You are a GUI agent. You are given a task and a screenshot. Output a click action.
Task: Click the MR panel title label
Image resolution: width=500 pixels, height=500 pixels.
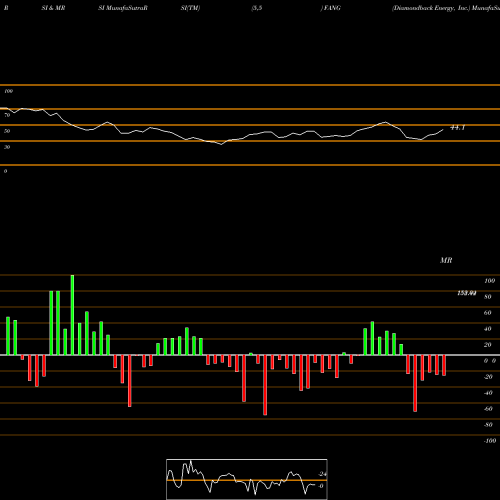pyautogui.click(x=446, y=260)
